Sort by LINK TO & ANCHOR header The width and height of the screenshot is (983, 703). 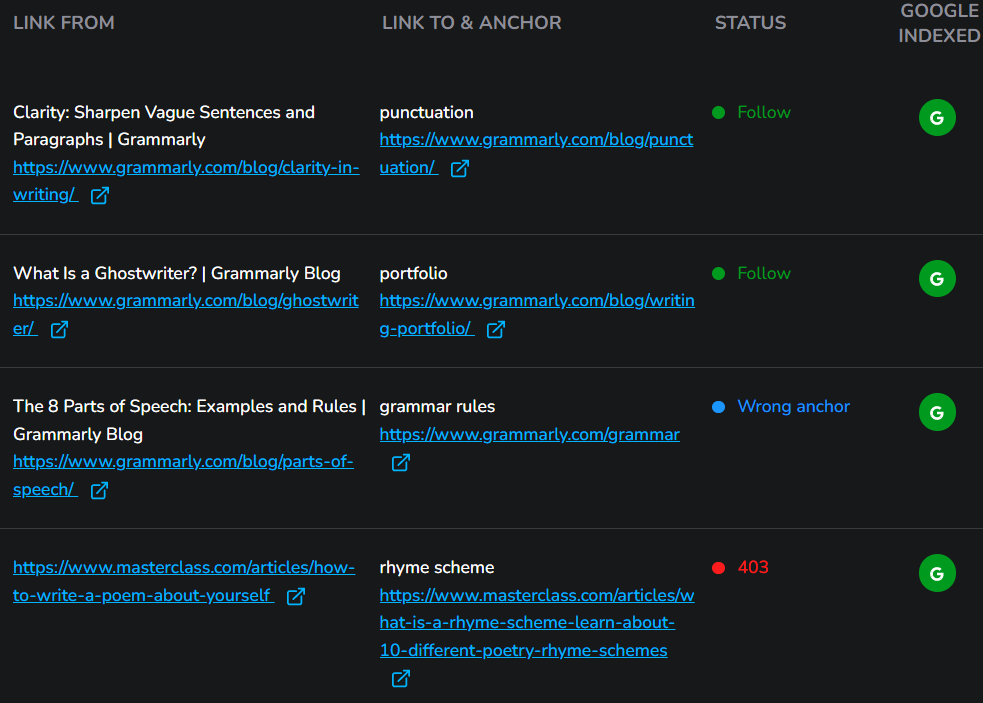pyautogui.click(x=472, y=23)
